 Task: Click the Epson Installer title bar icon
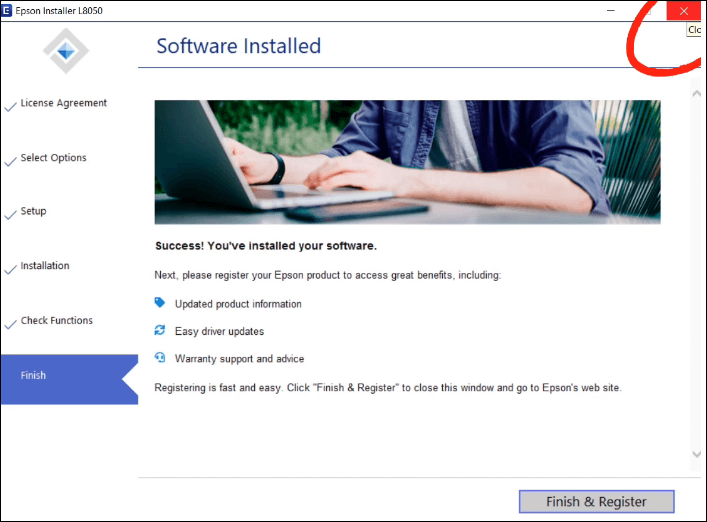click(x=8, y=10)
